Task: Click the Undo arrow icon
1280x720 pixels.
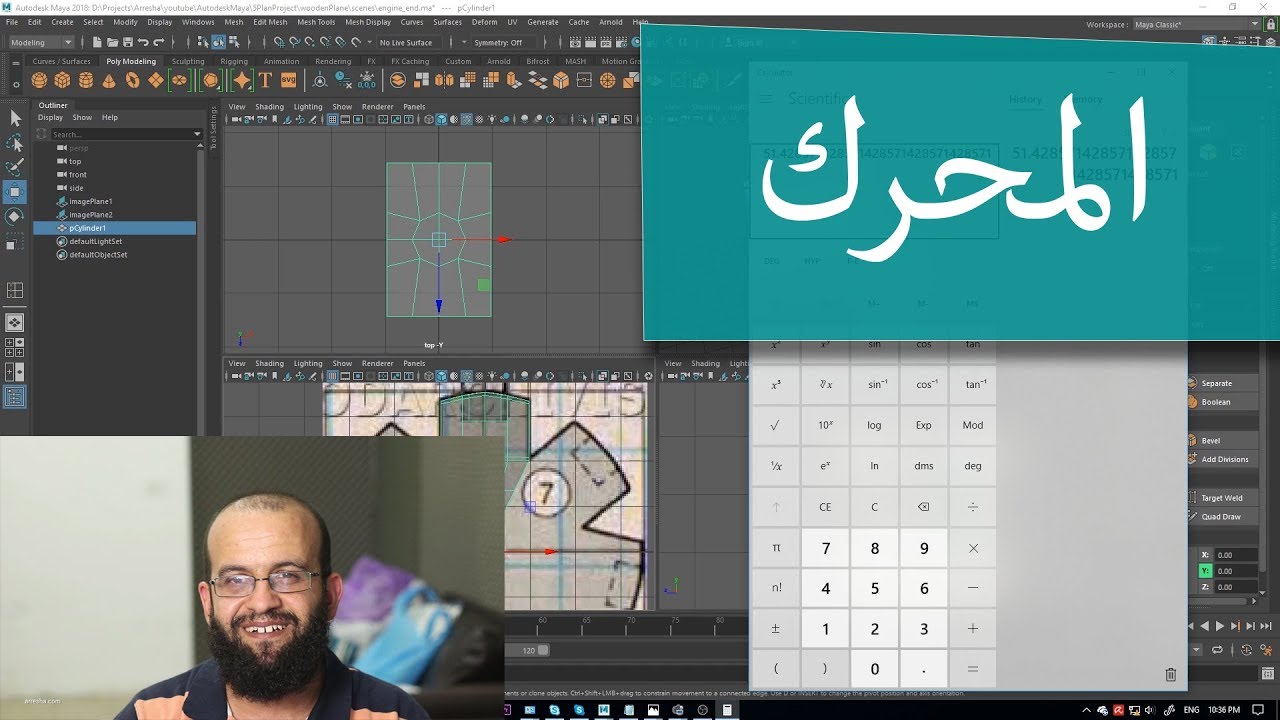Action: click(x=143, y=42)
